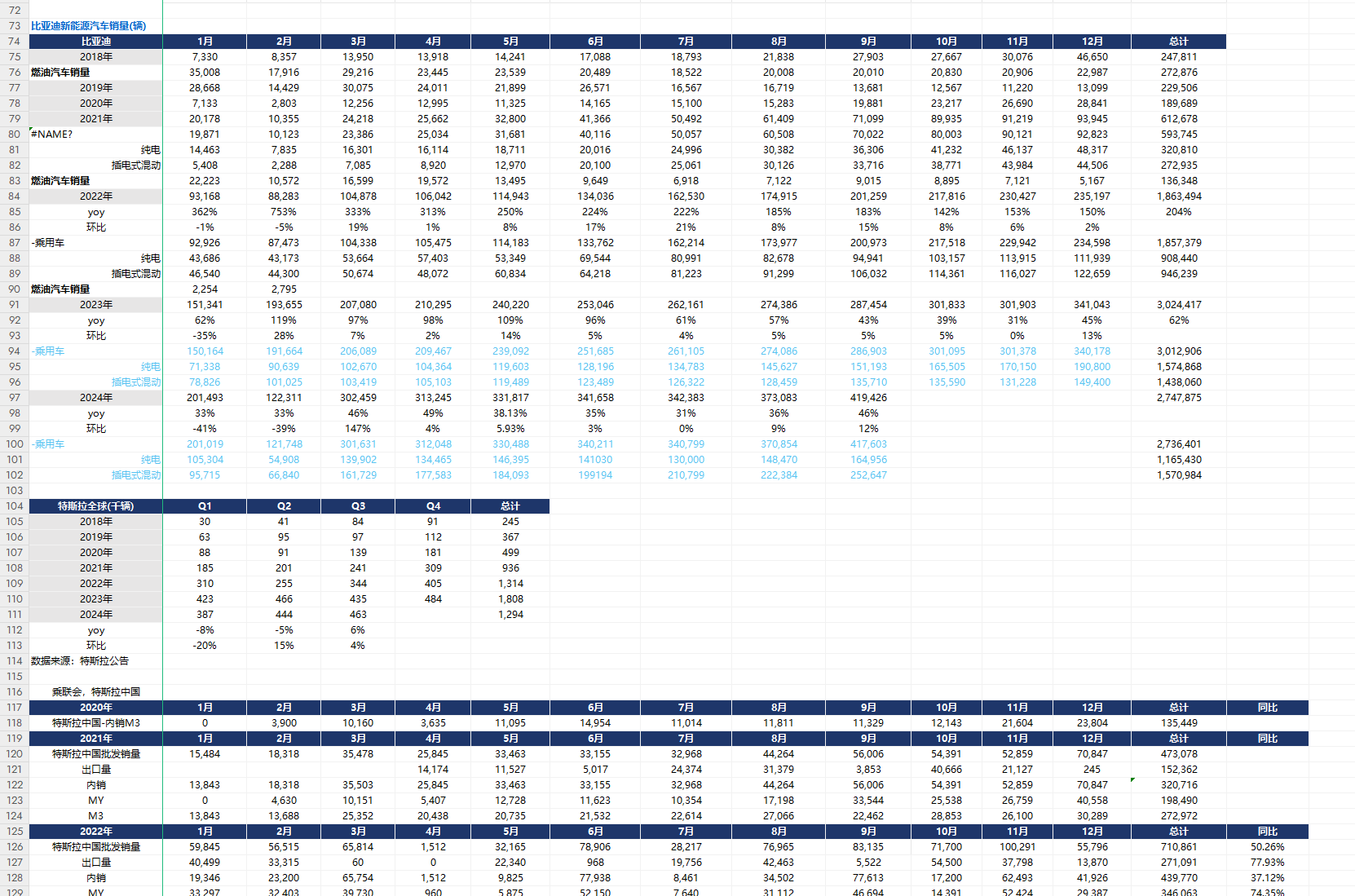Select the light-blue cell 252,647
This screenshot has height=896, width=1355.
868,475
